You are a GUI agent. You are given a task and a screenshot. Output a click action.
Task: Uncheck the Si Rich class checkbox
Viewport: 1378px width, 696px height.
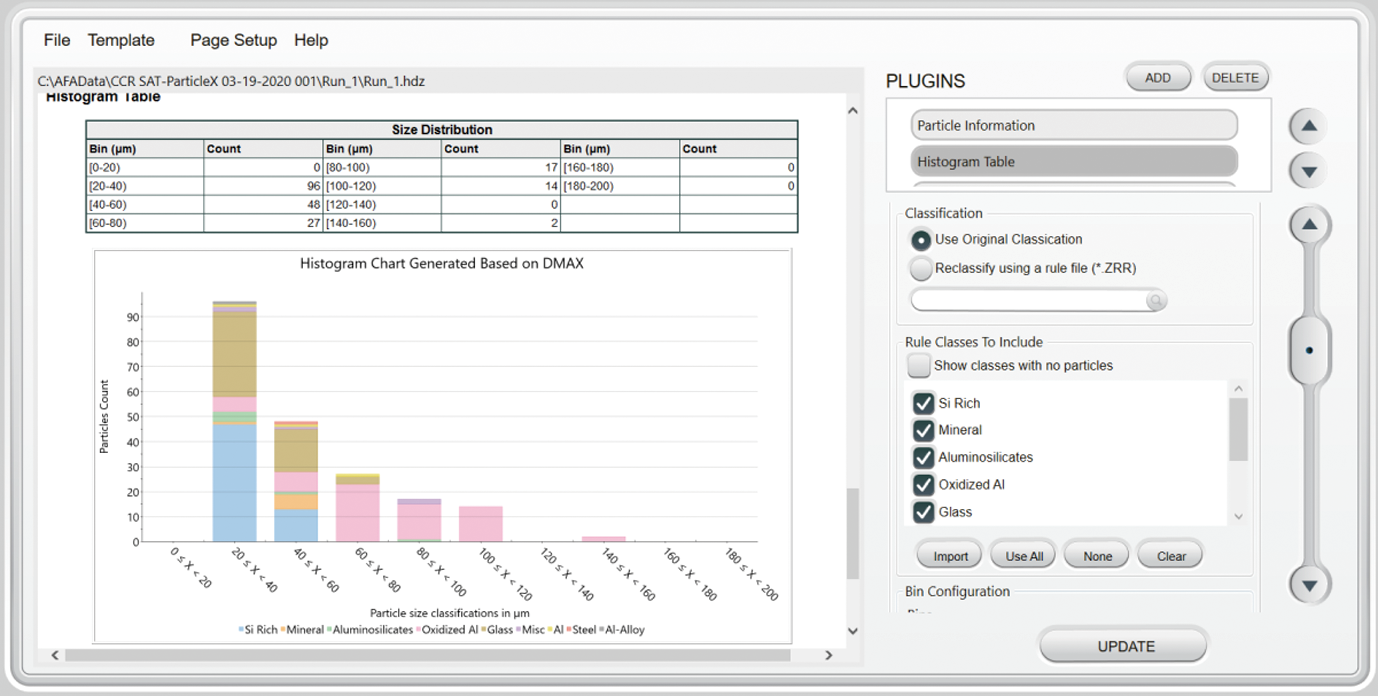(x=923, y=403)
